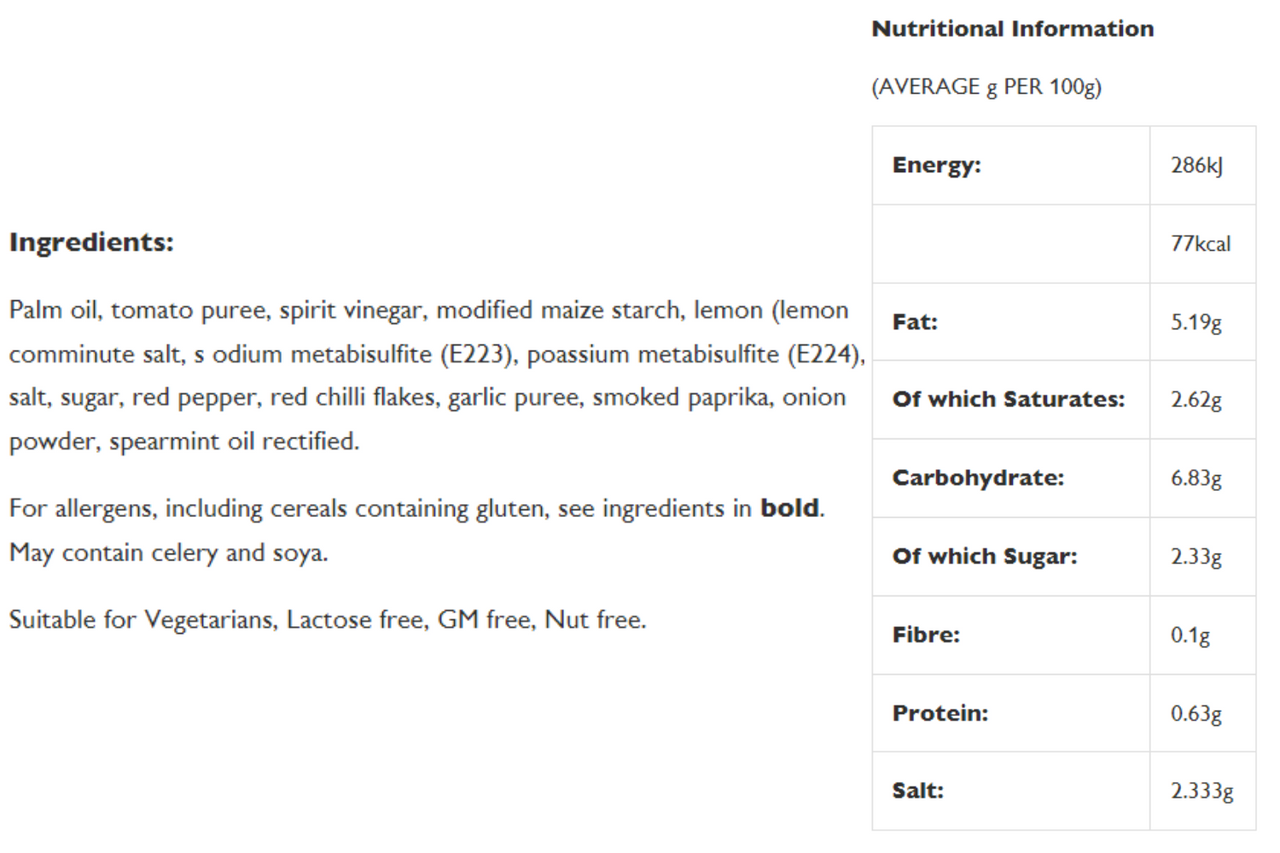Viewport: 1280px width, 853px height.
Task: Click the 0.1g fibre value
Action: 1191,636
